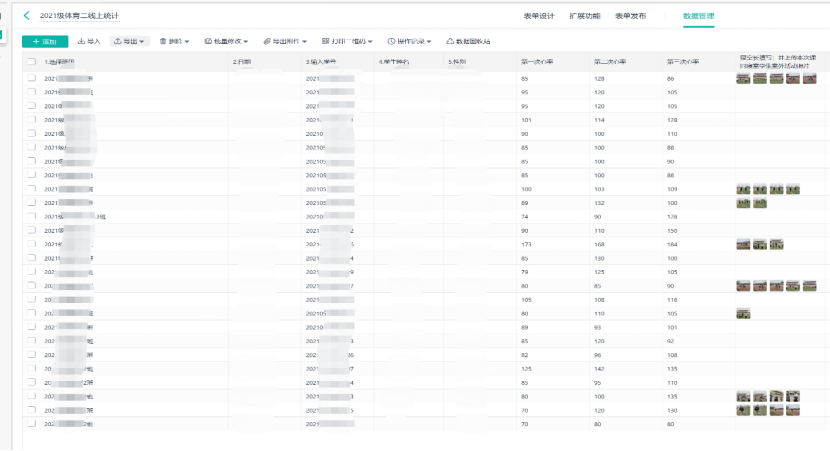Click the 第一次心率 column header
The image size is (830, 451).
pyautogui.click(x=538, y=62)
